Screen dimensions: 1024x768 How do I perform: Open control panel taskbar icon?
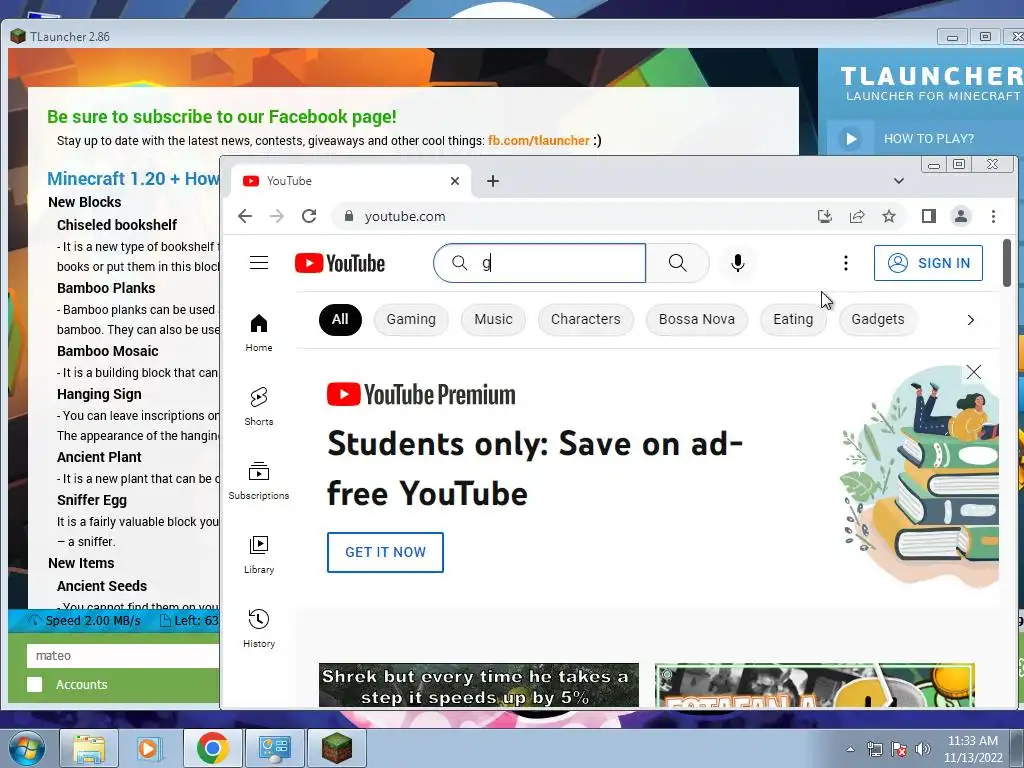(274, 748)
